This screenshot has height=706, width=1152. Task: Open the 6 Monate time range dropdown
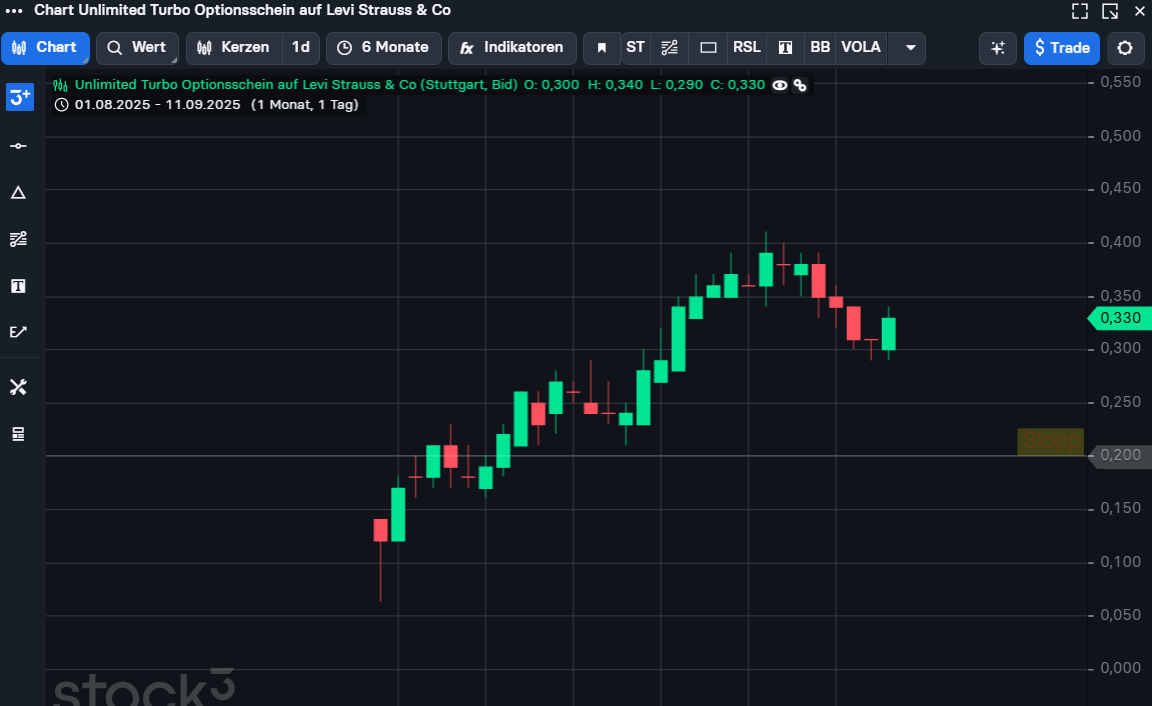(384, 48)
